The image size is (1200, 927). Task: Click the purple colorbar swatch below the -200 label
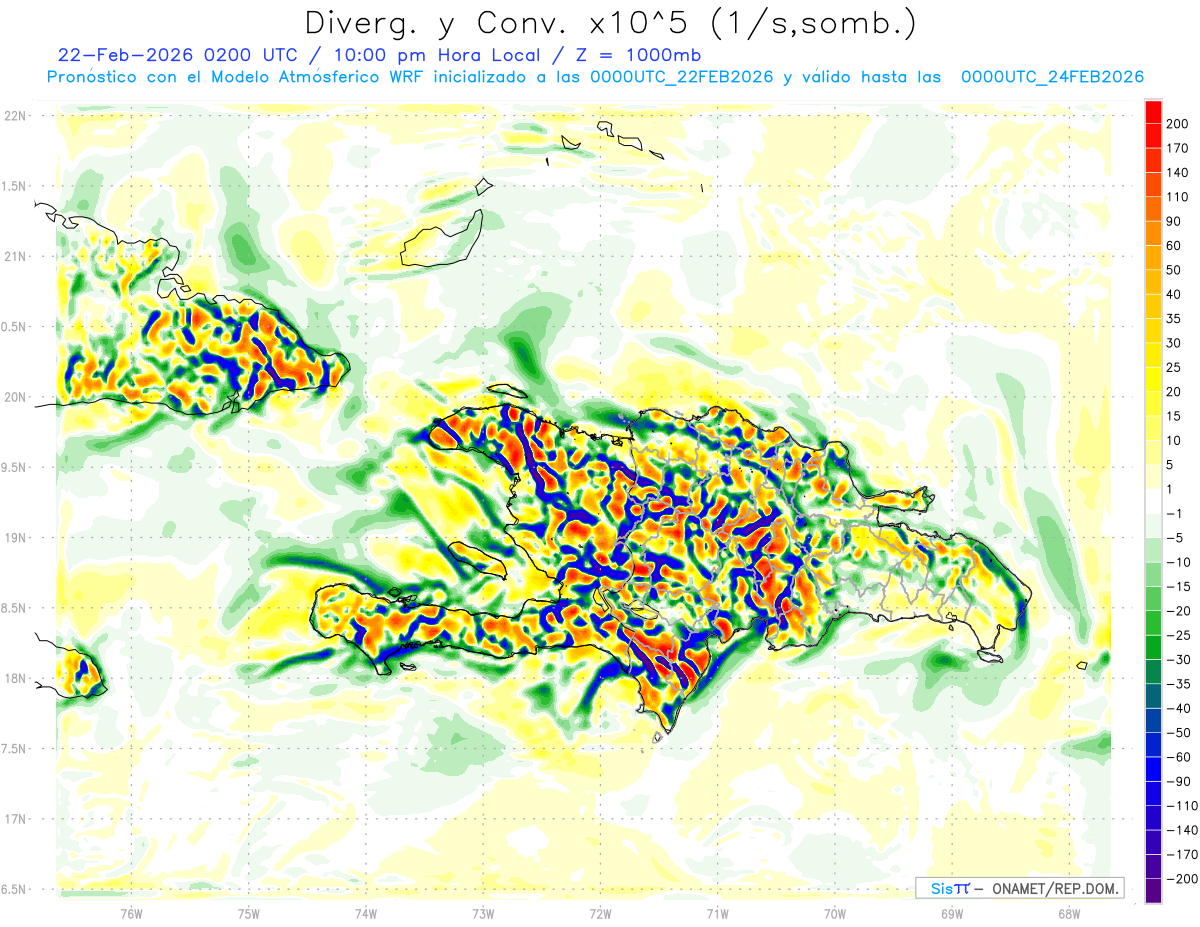(x=1153, y=890)
